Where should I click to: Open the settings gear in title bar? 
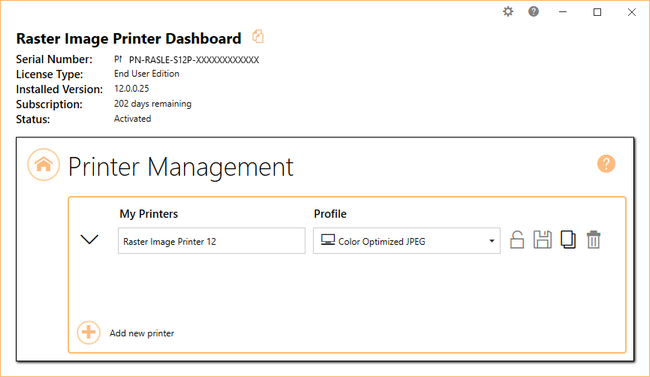pyautogui.click(x=508, y=12)
